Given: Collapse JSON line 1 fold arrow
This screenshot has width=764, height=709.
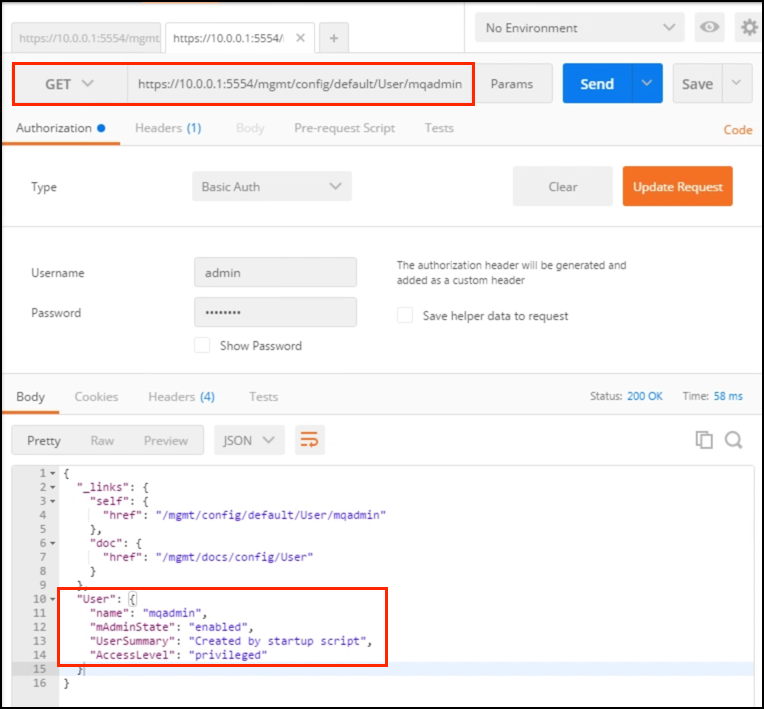Looking at the screenshot, I should tap(53, 474).
